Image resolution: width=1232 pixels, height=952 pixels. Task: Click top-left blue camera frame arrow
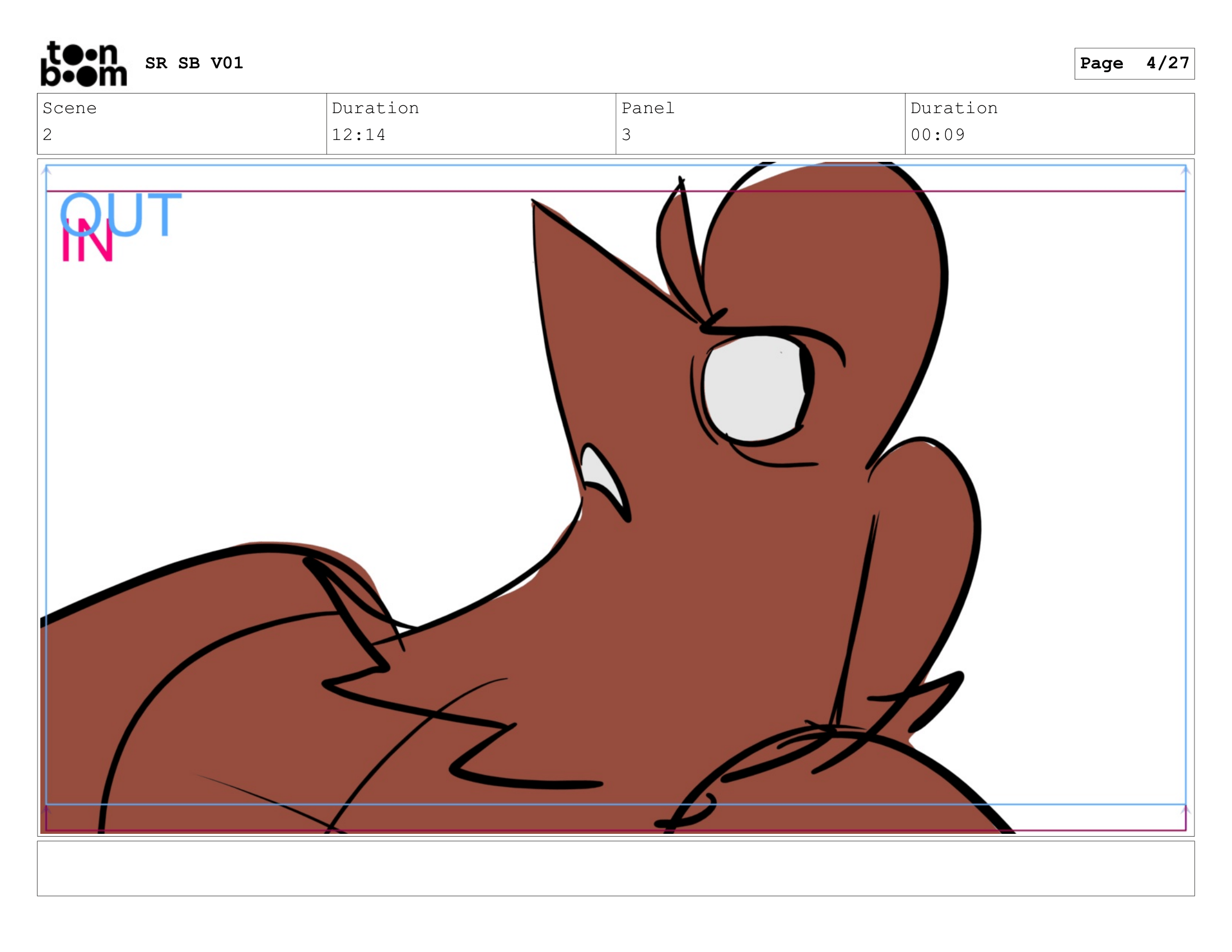point(47,170)
